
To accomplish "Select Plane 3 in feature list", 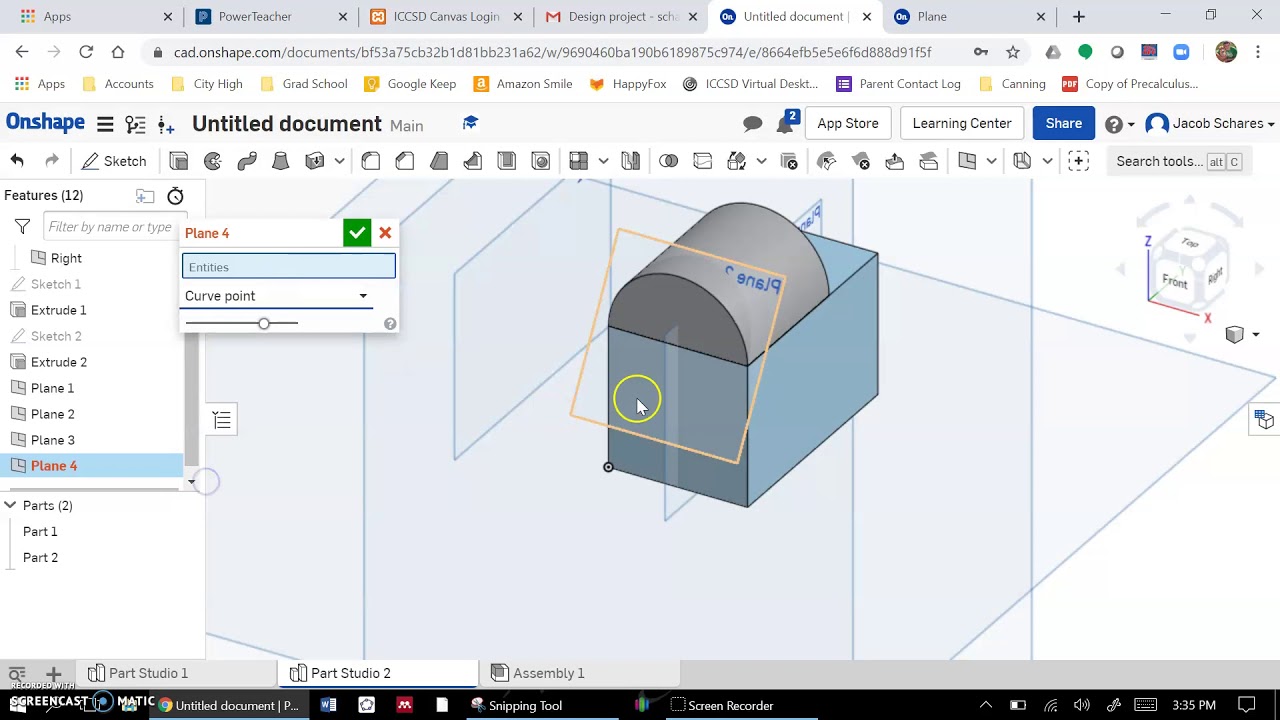I will tap(53, 440).
